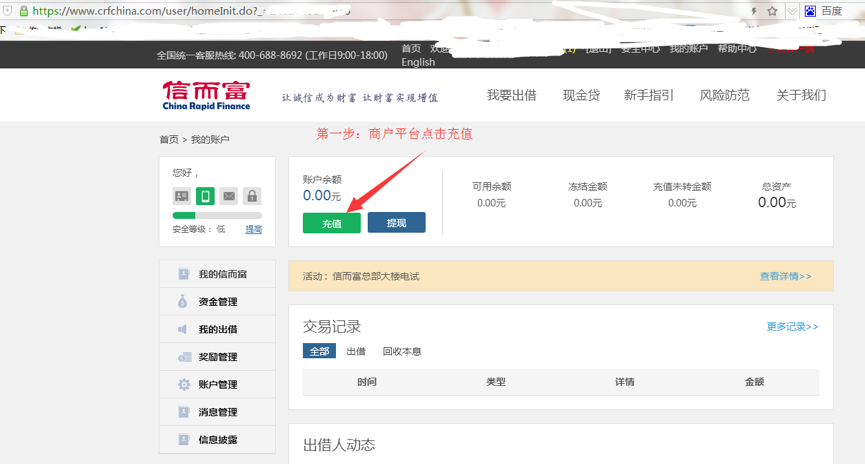Screen dimensions: 865x464
Task: Click the 充值未转金额 0.00元 value
Action: [682, 203]
